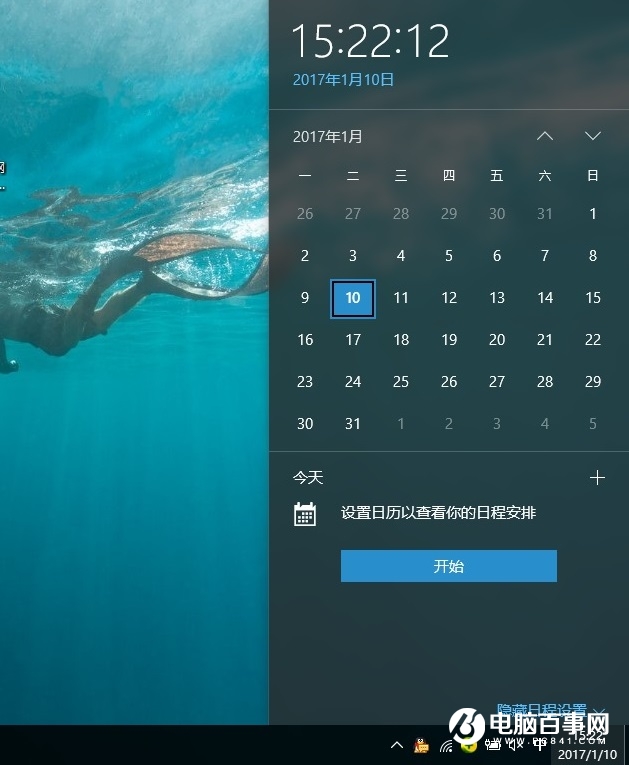
Task: Click the muted volume tray icon
Action: coord(516,745)
